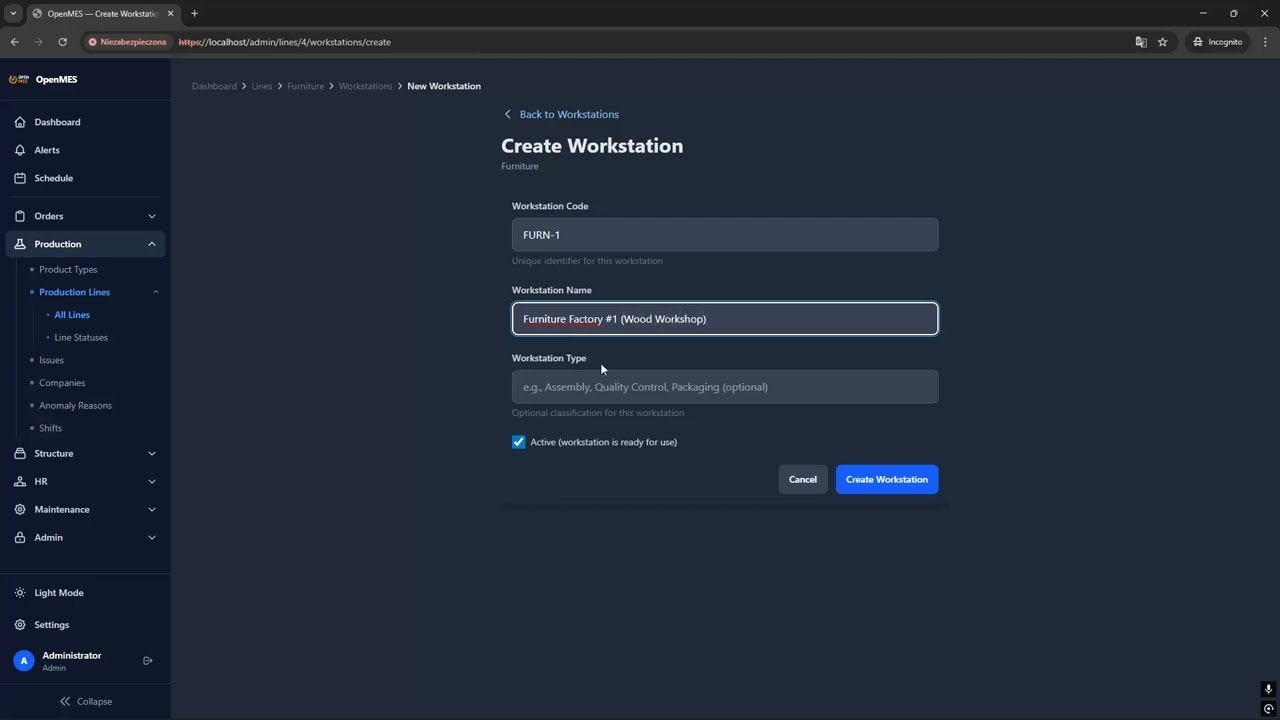
Task: Select All Lines in sidebar
Action: [72, 315]
